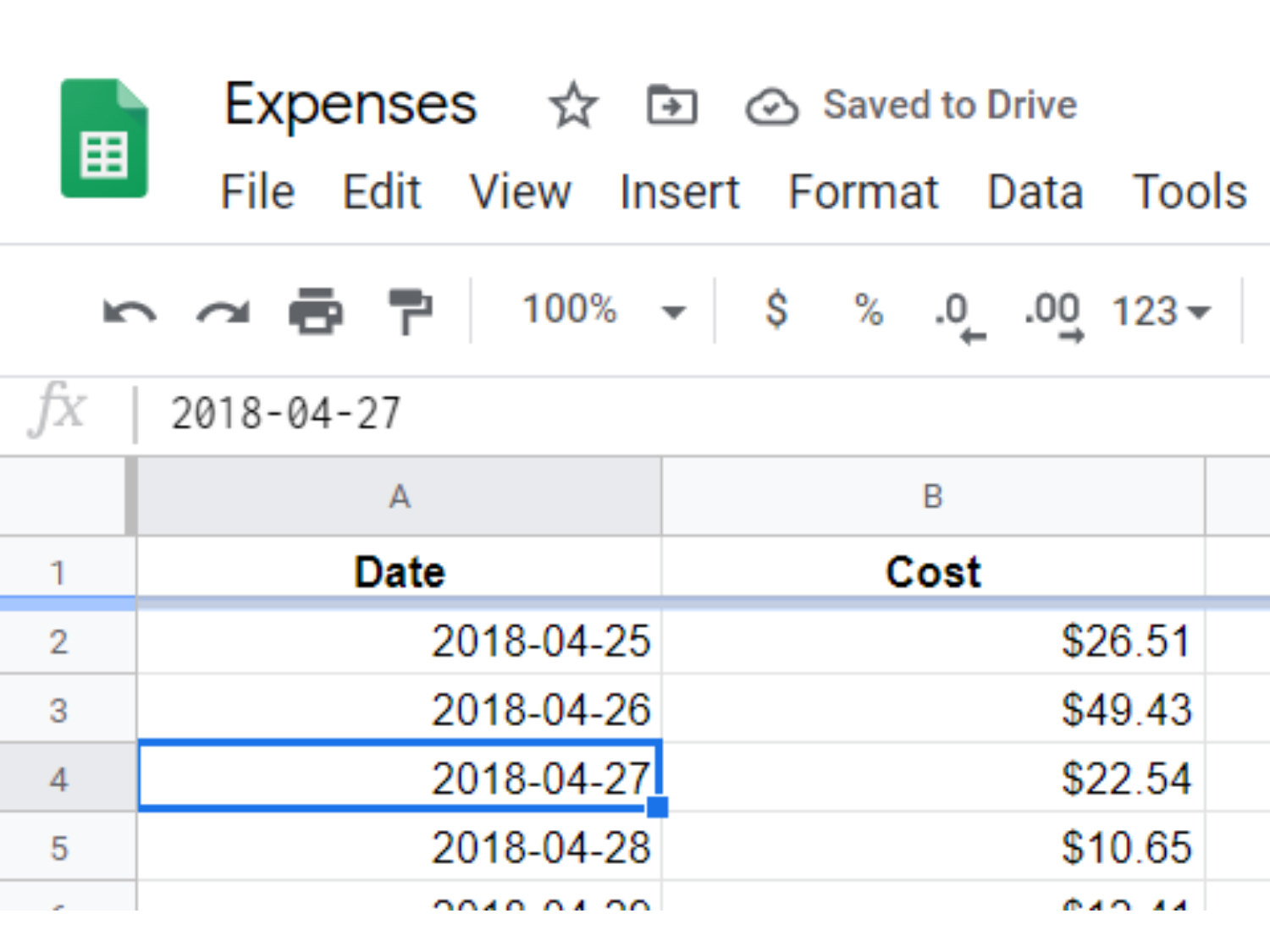Open the Google Sheets home icon
1270x952 pixels.
(x=104, y=138)
